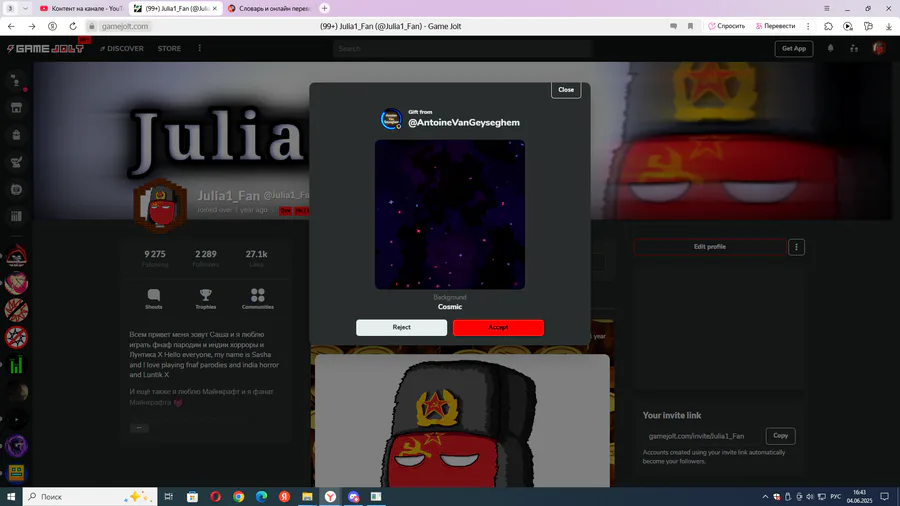Image resolution: width=900 pixels, height=506 pixels.
Task: Click the Перевести translate button
Action: click(x=775, y=26)
